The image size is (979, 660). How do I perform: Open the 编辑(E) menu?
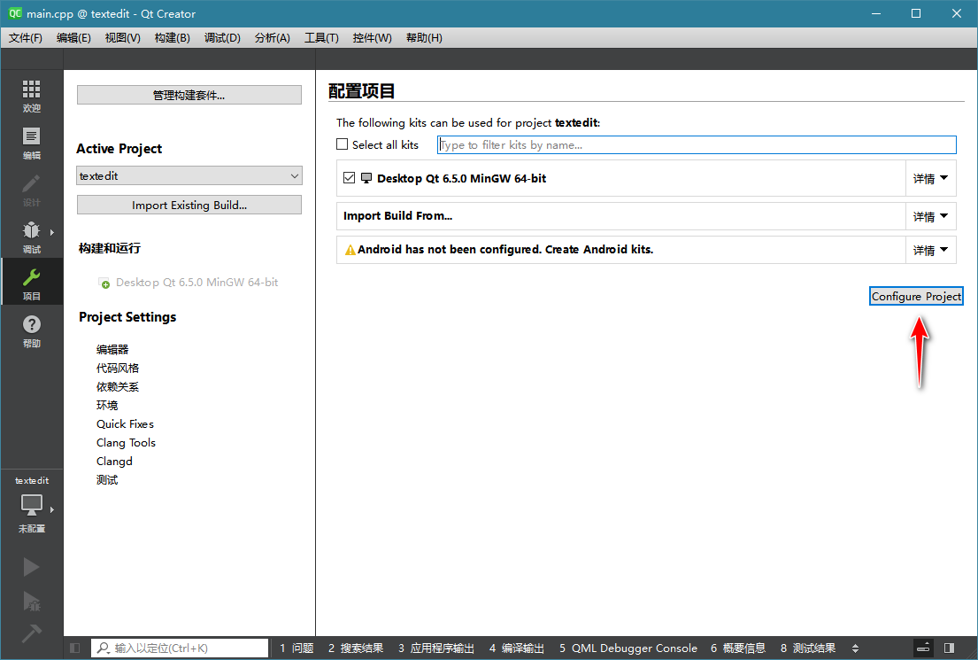74,38
